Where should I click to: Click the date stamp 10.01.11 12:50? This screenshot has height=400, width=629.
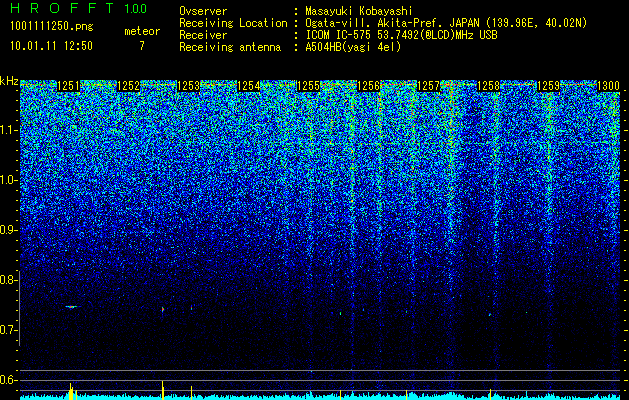pyautogui.click(x=51, y=45)
